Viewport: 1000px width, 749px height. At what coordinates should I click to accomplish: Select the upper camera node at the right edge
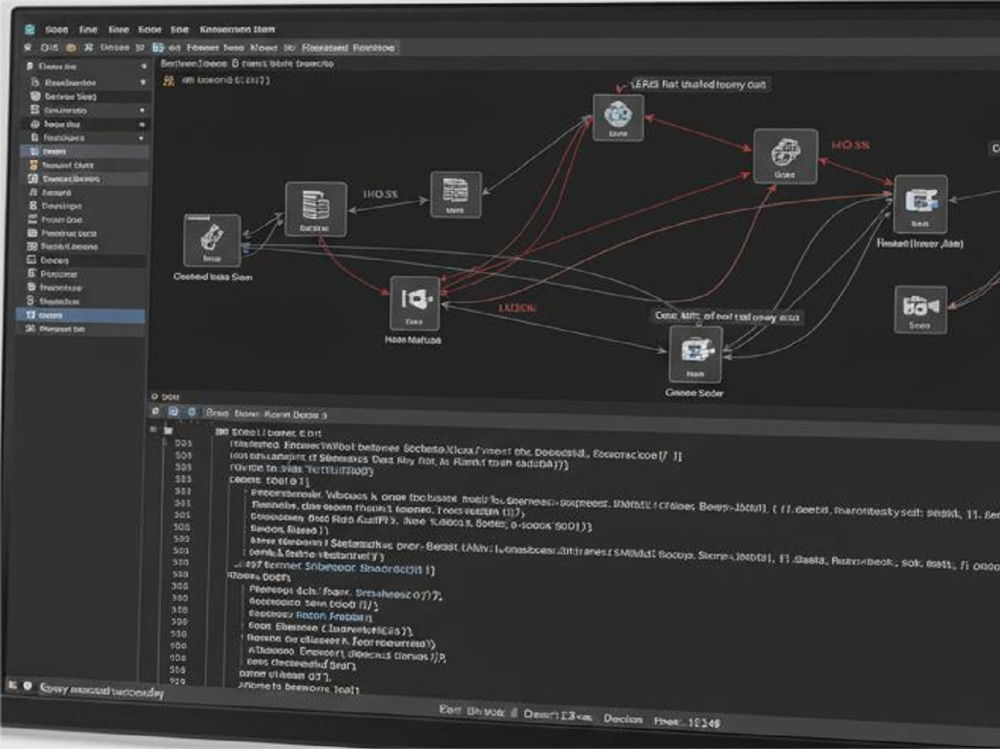click(920, 204)
